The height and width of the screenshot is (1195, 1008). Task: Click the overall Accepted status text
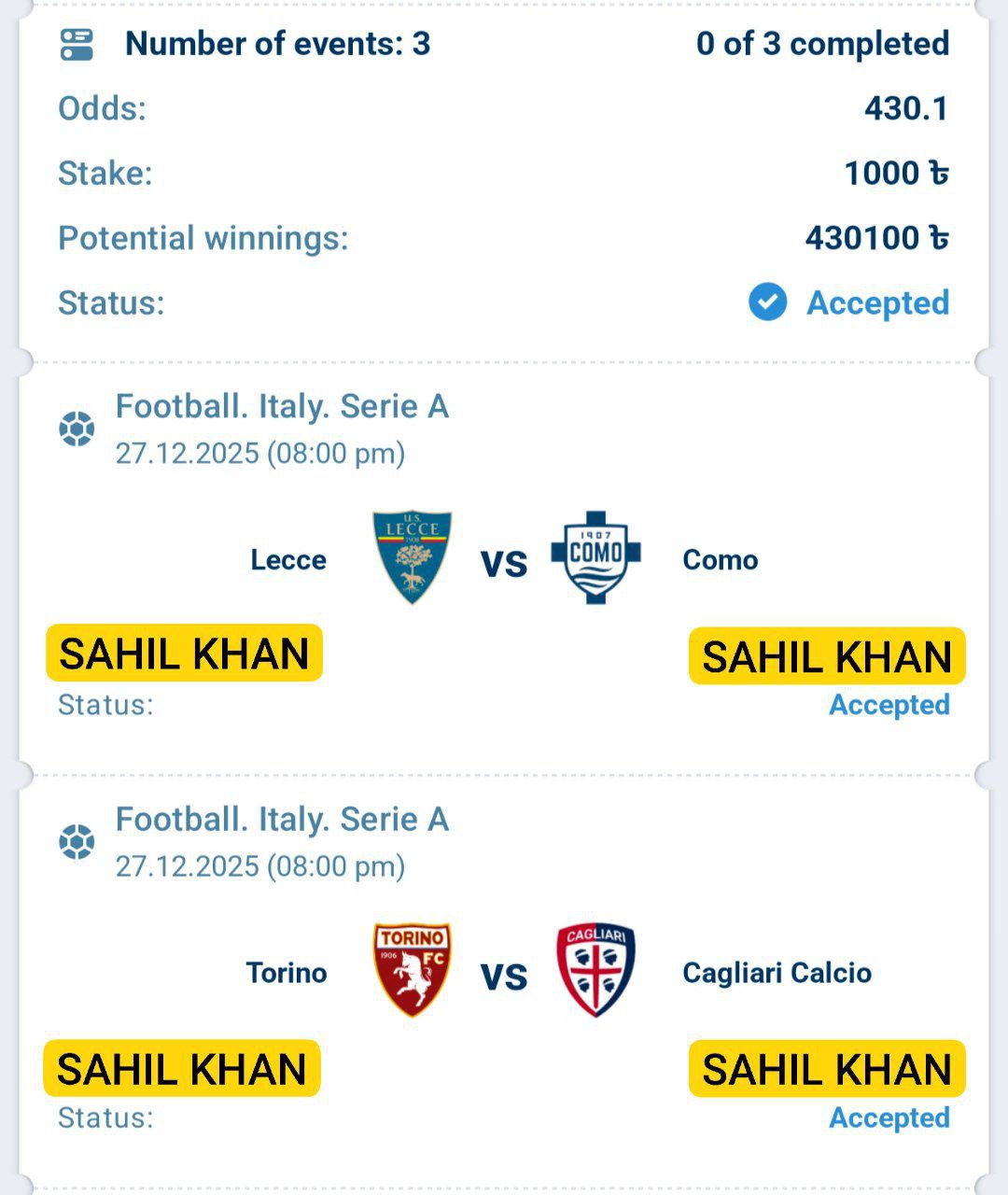[877, 302]
